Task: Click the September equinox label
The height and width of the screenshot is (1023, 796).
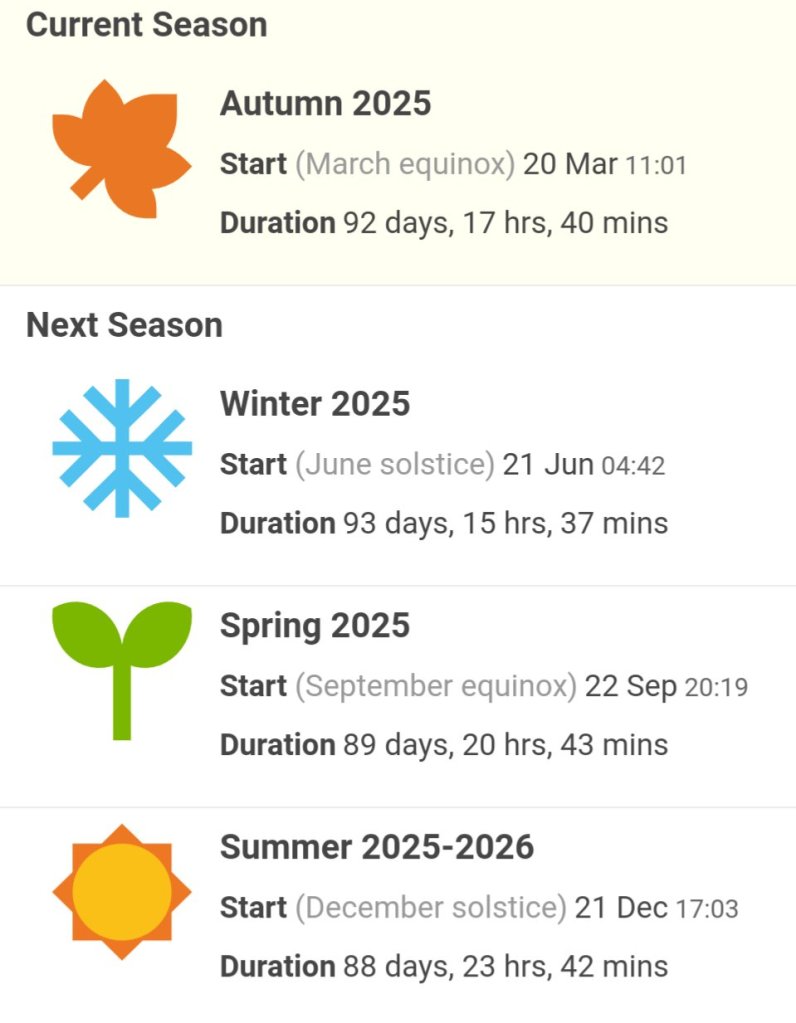Action: point(436,686)
